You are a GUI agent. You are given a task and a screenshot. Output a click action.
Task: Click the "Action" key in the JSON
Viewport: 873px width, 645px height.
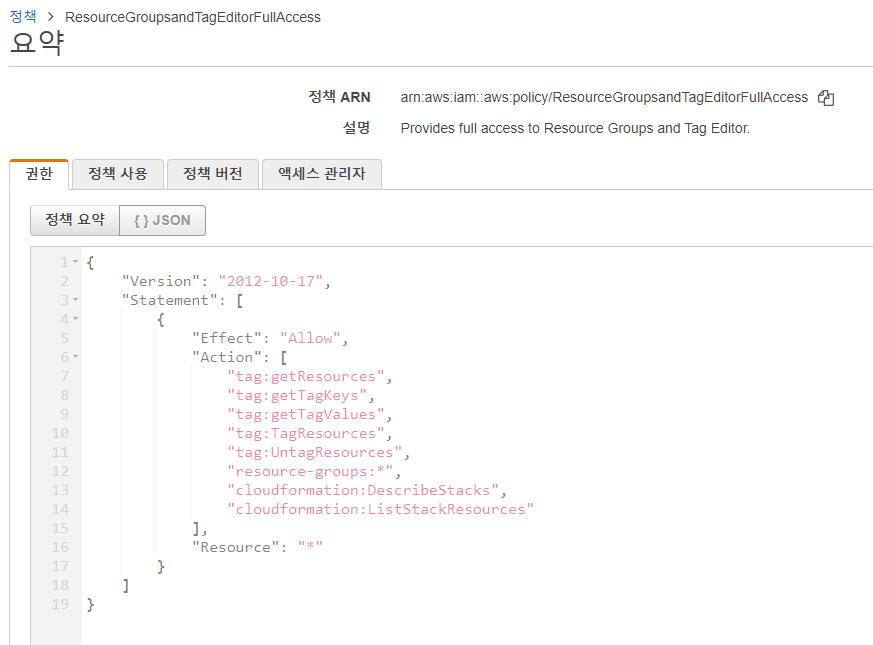[227, 357]
